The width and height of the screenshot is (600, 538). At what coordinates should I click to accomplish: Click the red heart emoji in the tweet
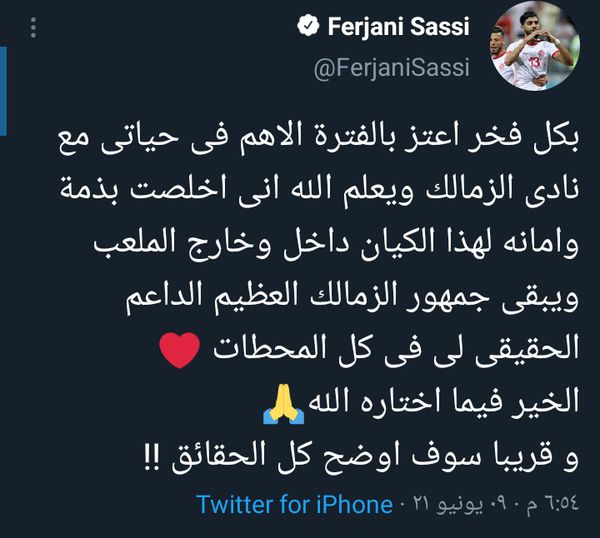[179, 349]
